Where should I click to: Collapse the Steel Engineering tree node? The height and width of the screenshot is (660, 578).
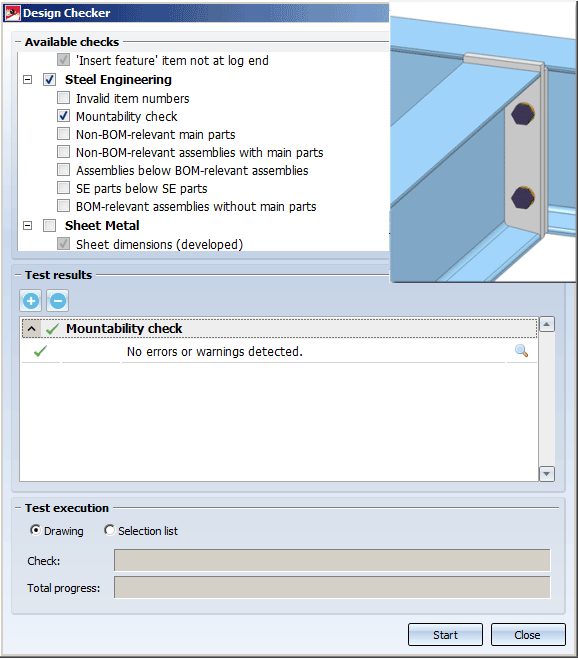tap(27, 80)
